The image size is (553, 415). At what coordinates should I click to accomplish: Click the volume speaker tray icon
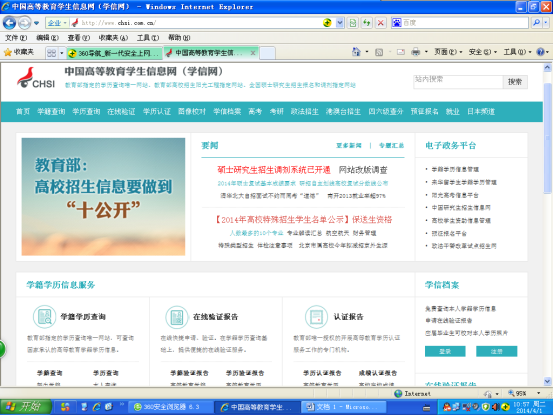coord(496,407)
